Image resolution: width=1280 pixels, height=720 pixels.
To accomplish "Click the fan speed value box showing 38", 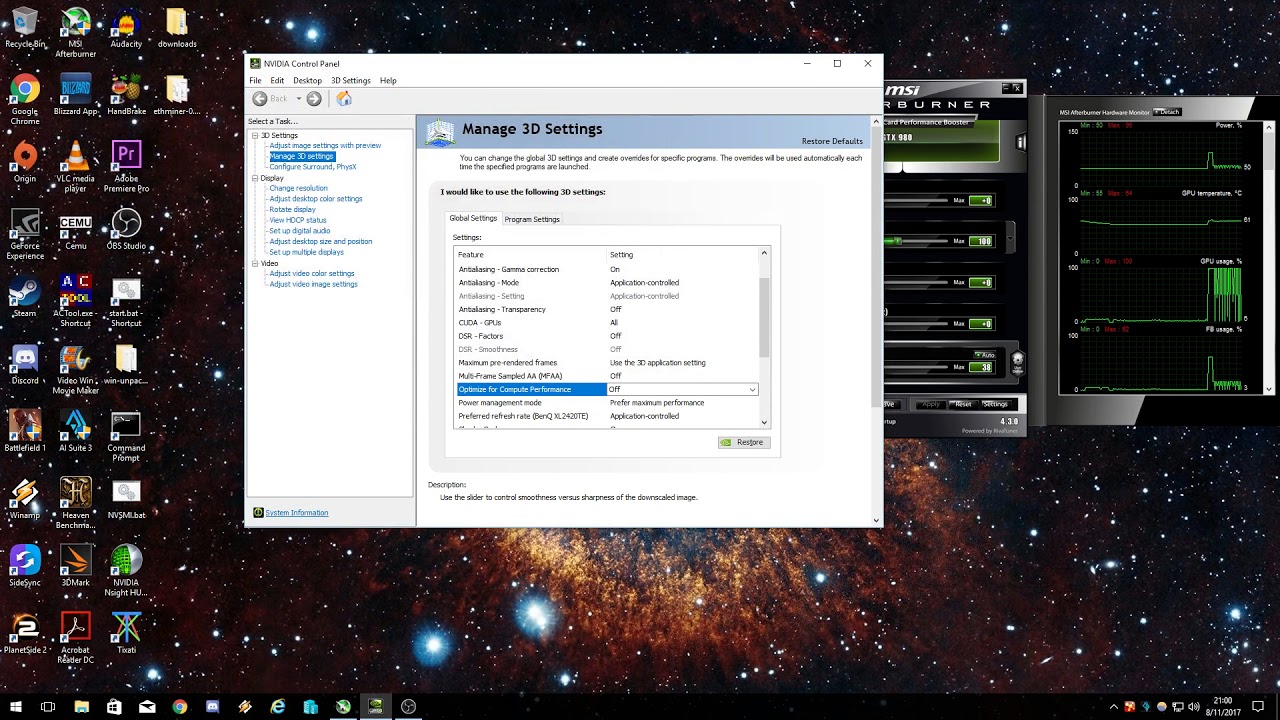I will pyautogui.click(x=981, y=367).
